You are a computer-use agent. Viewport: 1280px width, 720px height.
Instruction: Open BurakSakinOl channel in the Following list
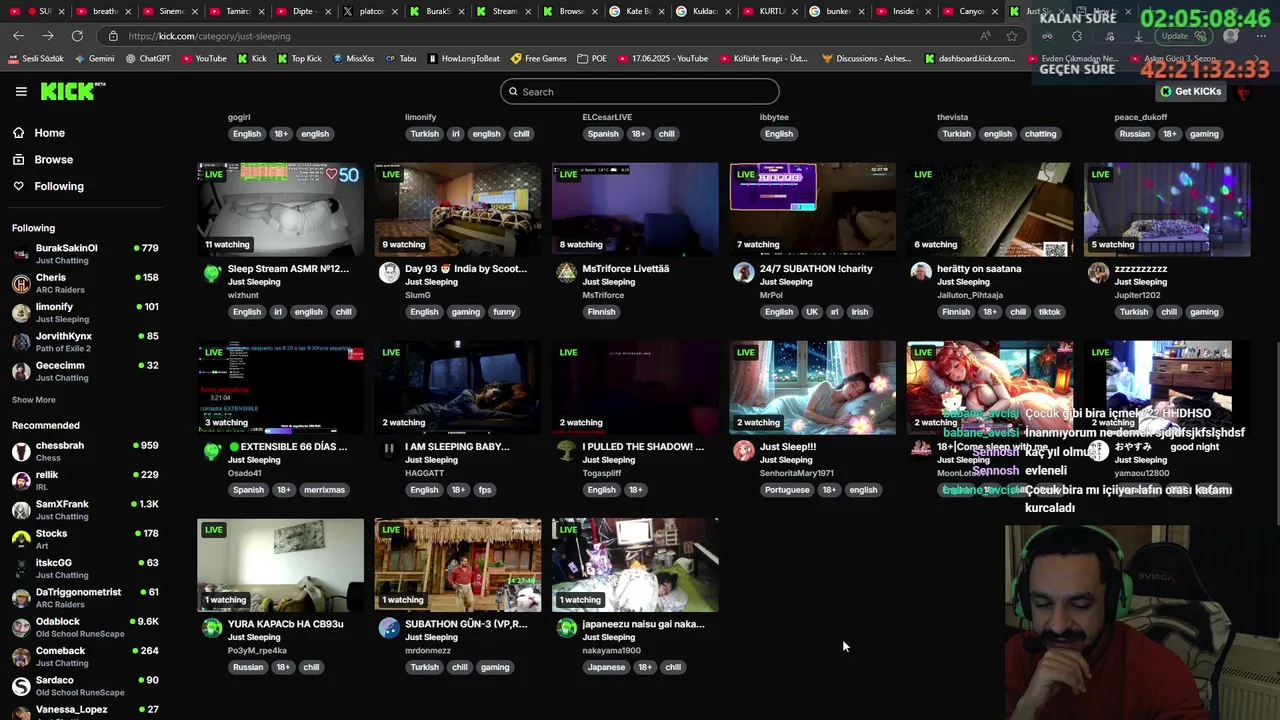(85, 254)
